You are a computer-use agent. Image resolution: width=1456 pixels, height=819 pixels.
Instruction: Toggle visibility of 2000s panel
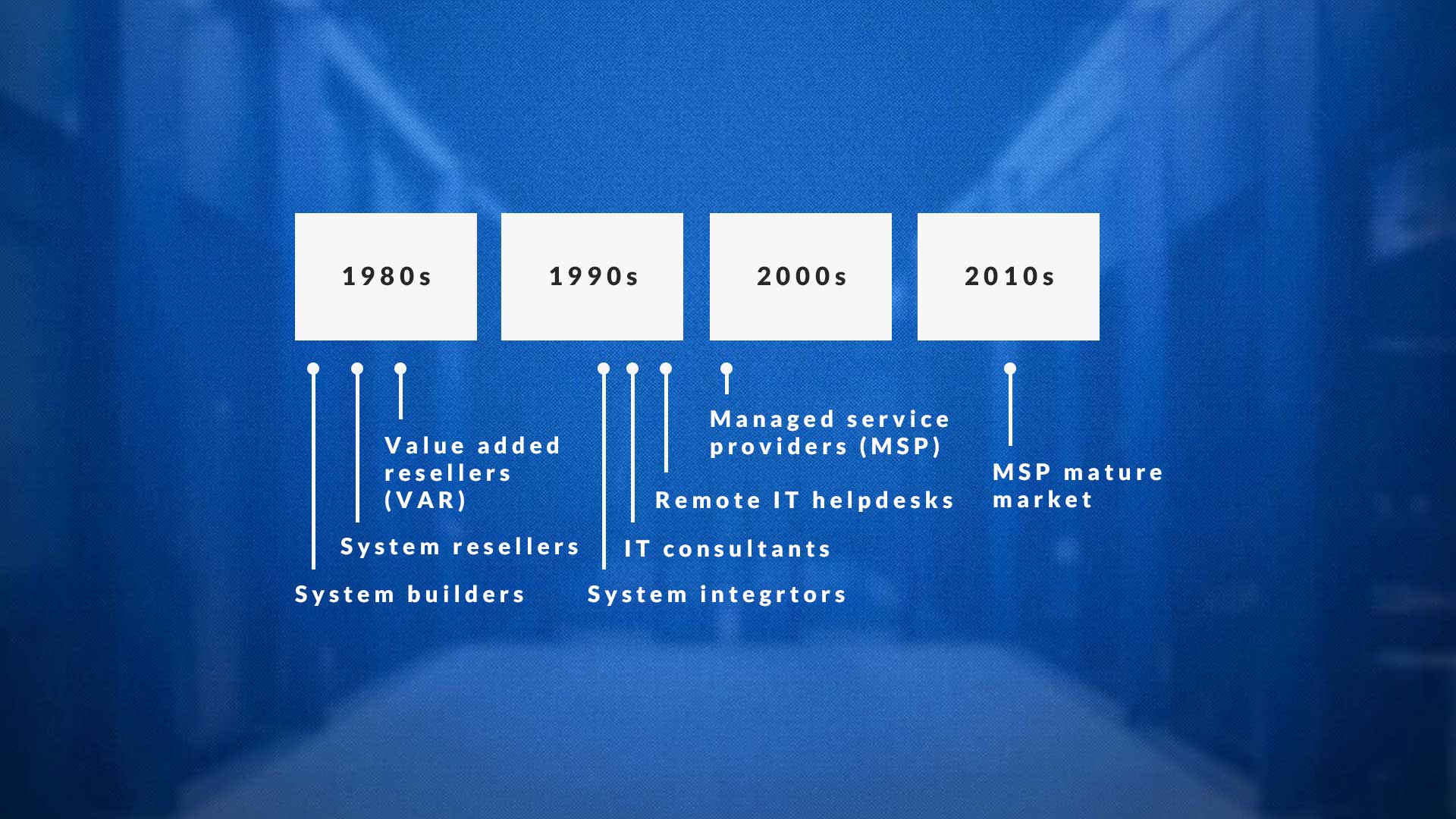(799, 276)
